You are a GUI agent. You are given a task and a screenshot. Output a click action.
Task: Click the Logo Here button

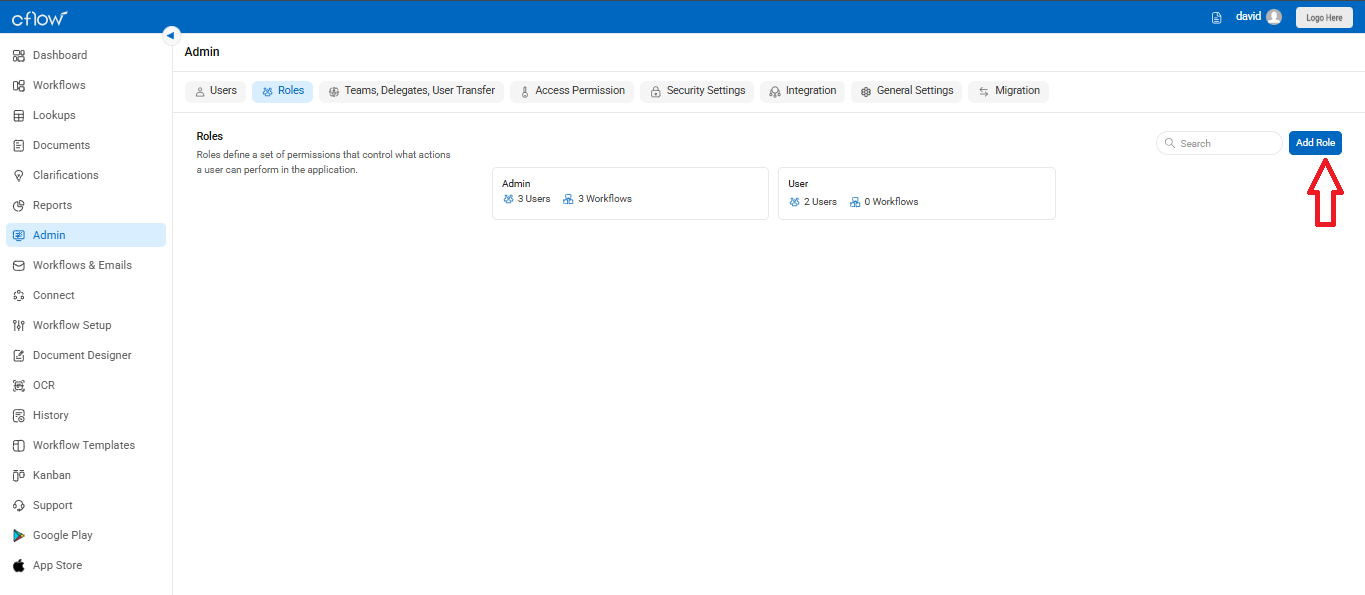point(1324,17)
